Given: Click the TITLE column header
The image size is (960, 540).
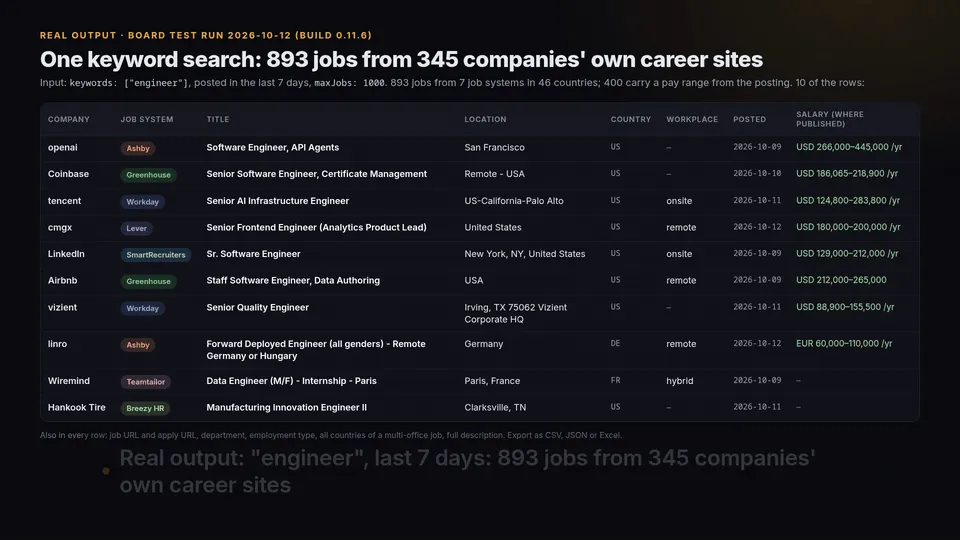Looking at the screenshot, I should tap(218, 119).
